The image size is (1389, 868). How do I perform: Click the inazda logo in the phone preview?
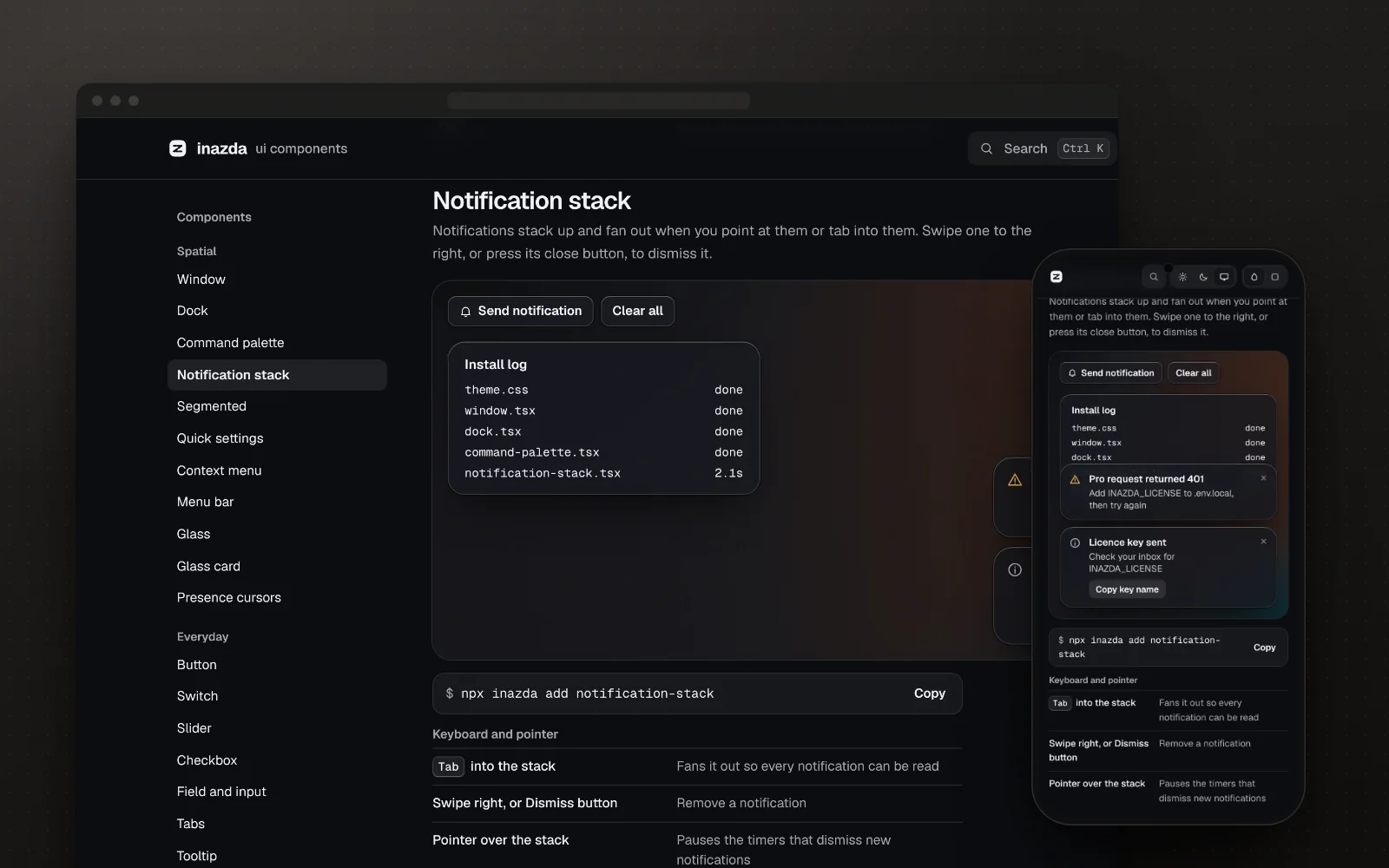(x=1057, y=277)
